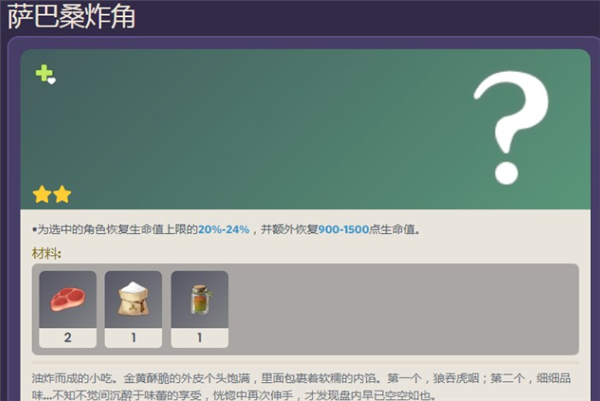Click the blue 20%-24% percentage value
This screenshot has width=600, height=401.
pos(224,229)
